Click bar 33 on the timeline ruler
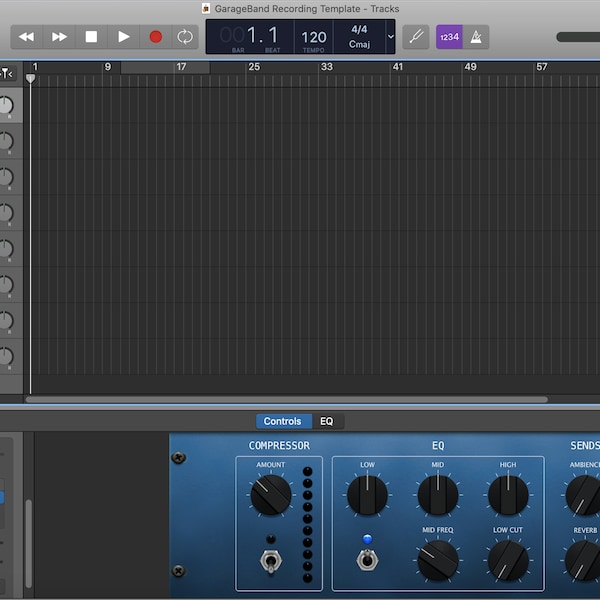 click(326, 67)
